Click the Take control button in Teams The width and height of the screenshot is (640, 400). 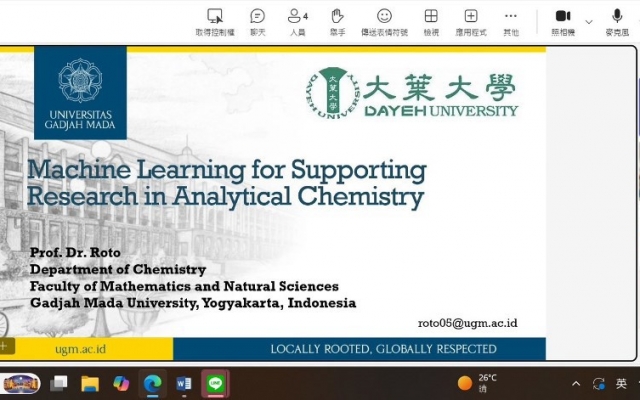click(214, 21)
